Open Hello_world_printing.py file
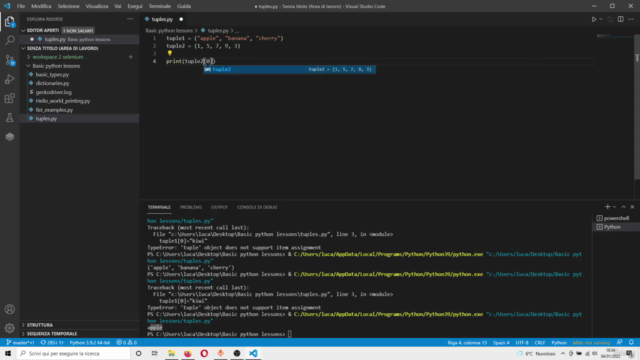 click(x=63, y=101)
